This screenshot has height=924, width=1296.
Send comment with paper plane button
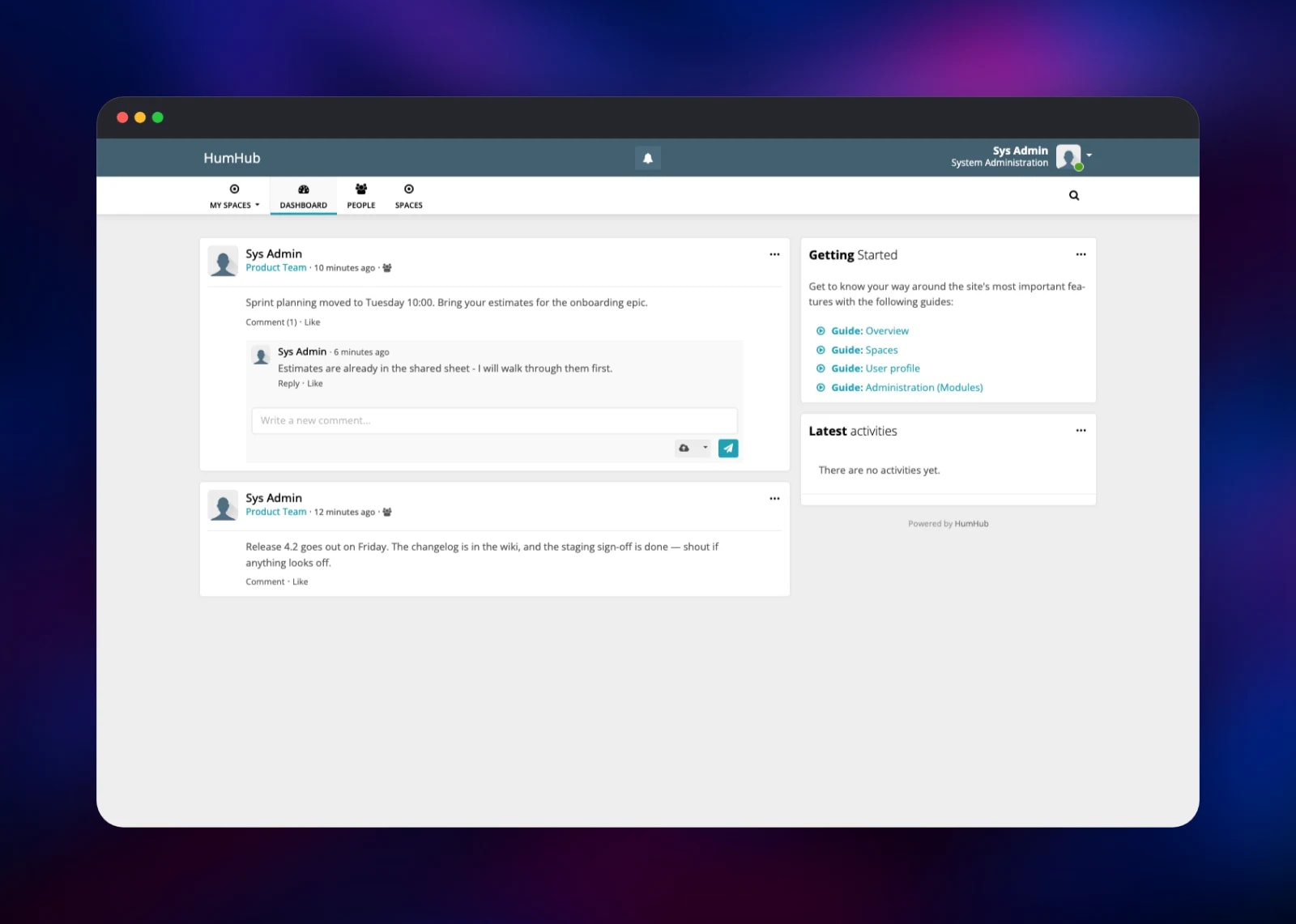[728, 448]
